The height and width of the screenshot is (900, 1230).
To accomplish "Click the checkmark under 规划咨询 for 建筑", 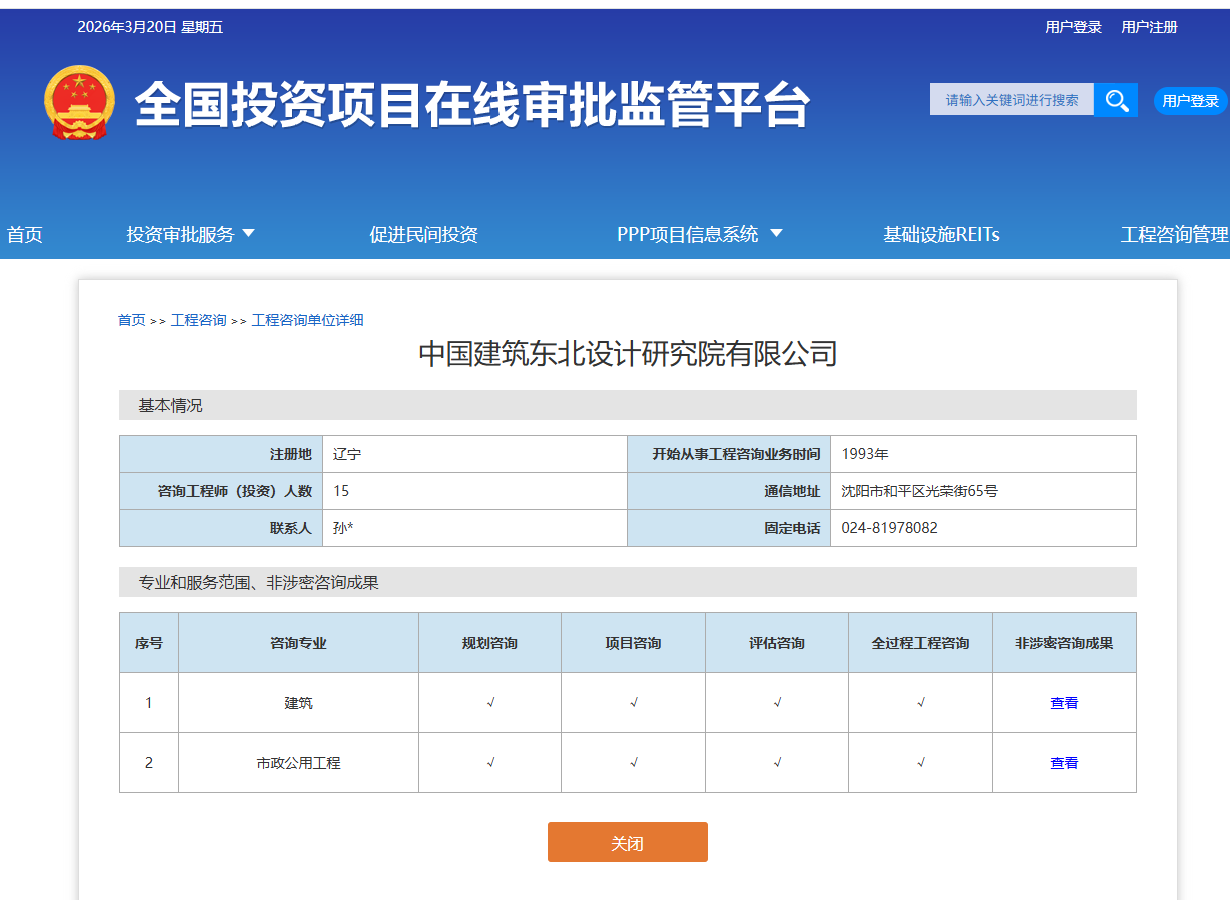I will (489, 703).
